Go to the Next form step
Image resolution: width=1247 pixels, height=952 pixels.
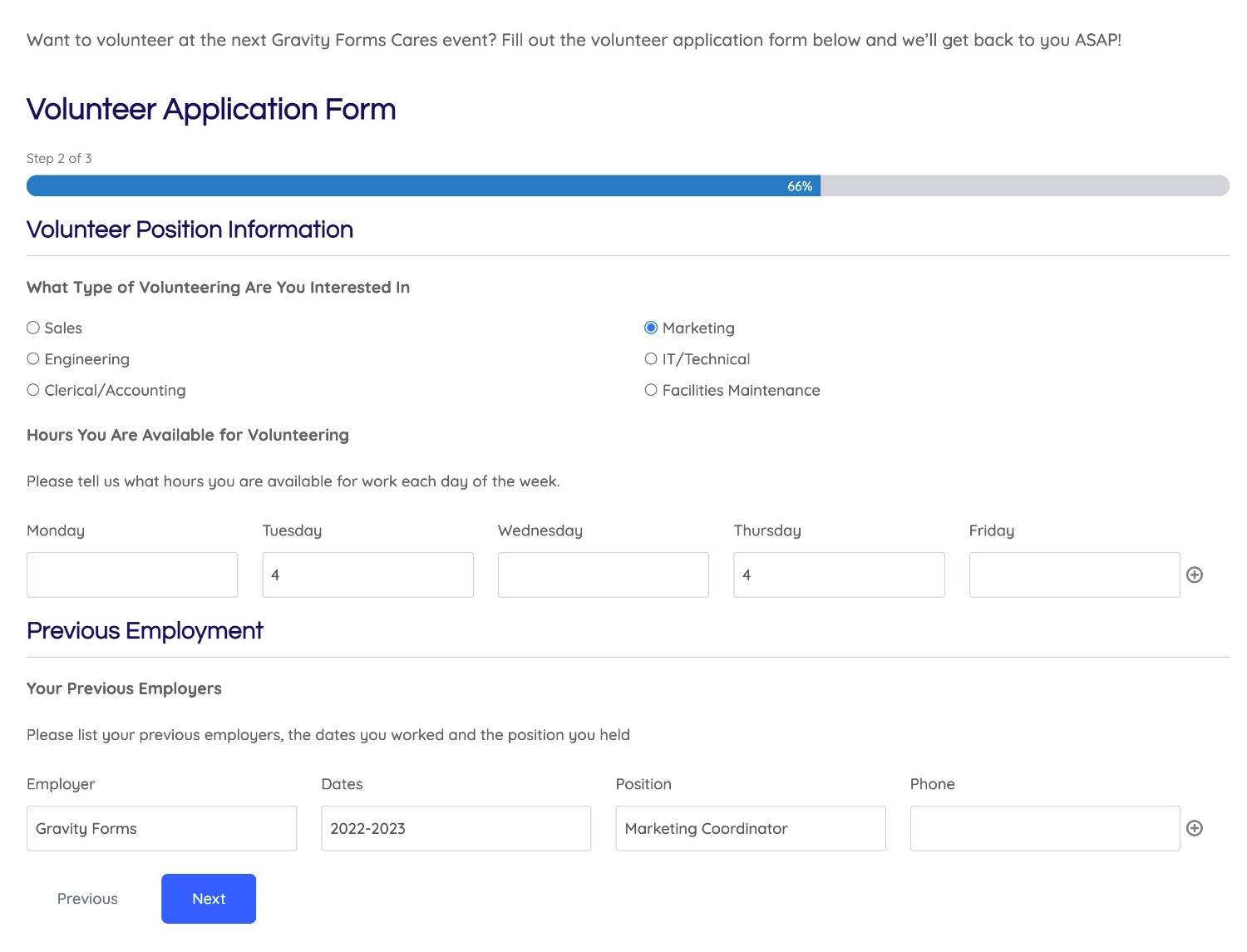coord(209,899)
